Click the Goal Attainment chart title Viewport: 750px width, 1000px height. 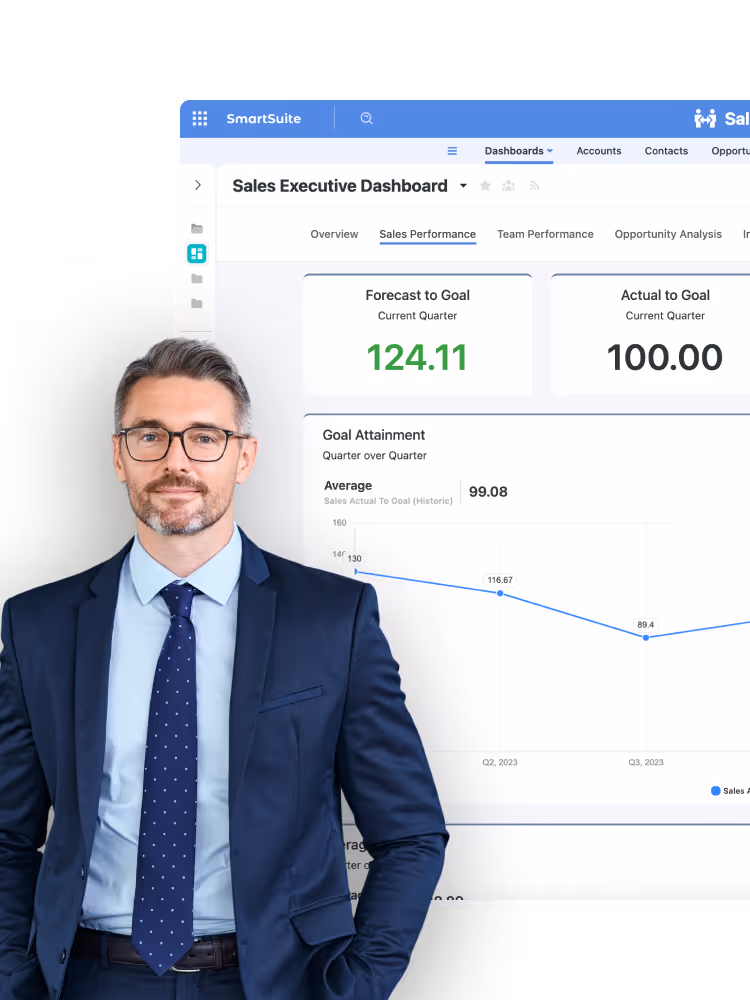(x=374, y=435)
